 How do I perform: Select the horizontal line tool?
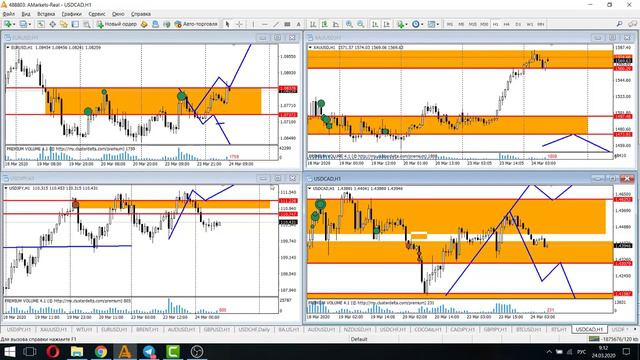pyautogui.click(x=264, y=24)
